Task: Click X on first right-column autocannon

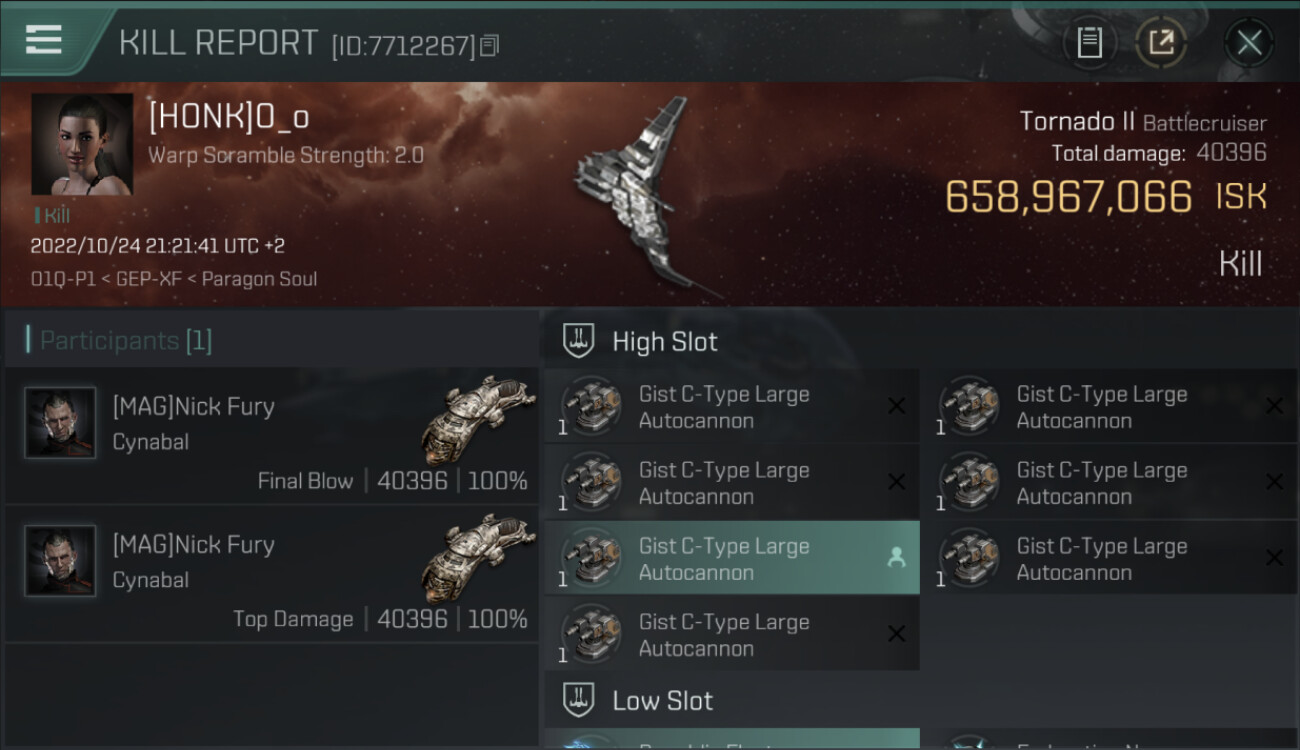Action: click(1274, 406)
